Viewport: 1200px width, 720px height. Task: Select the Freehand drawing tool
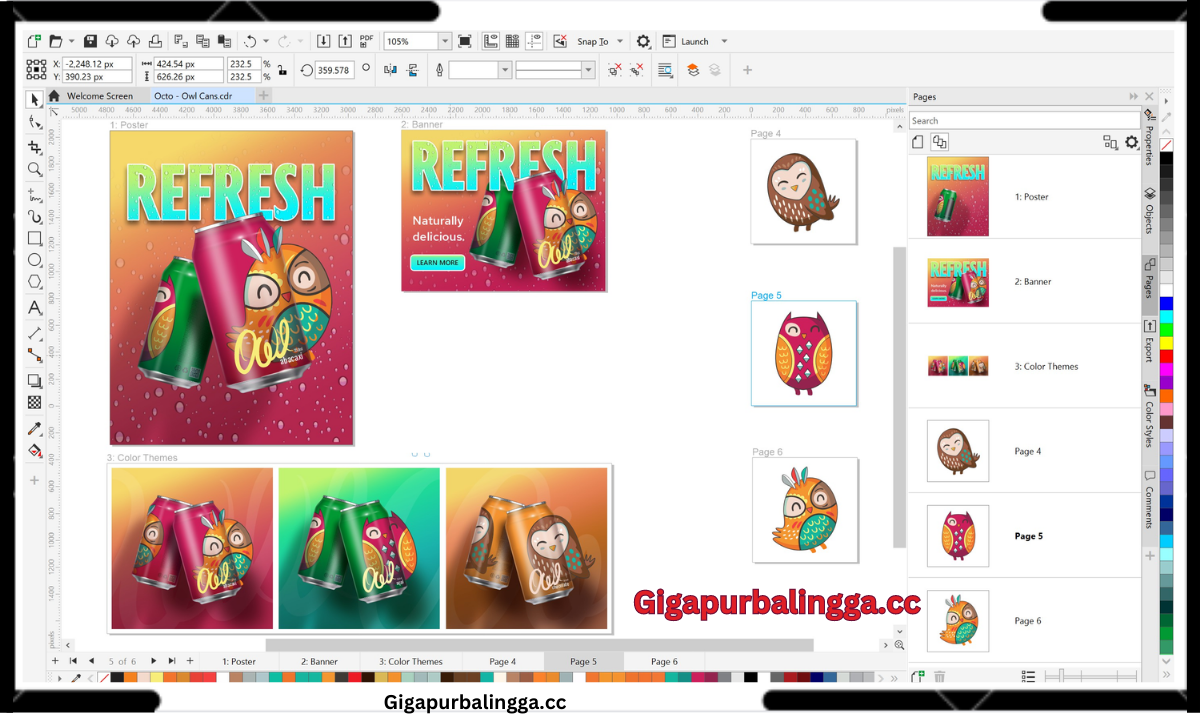click(x=35, y=193)
